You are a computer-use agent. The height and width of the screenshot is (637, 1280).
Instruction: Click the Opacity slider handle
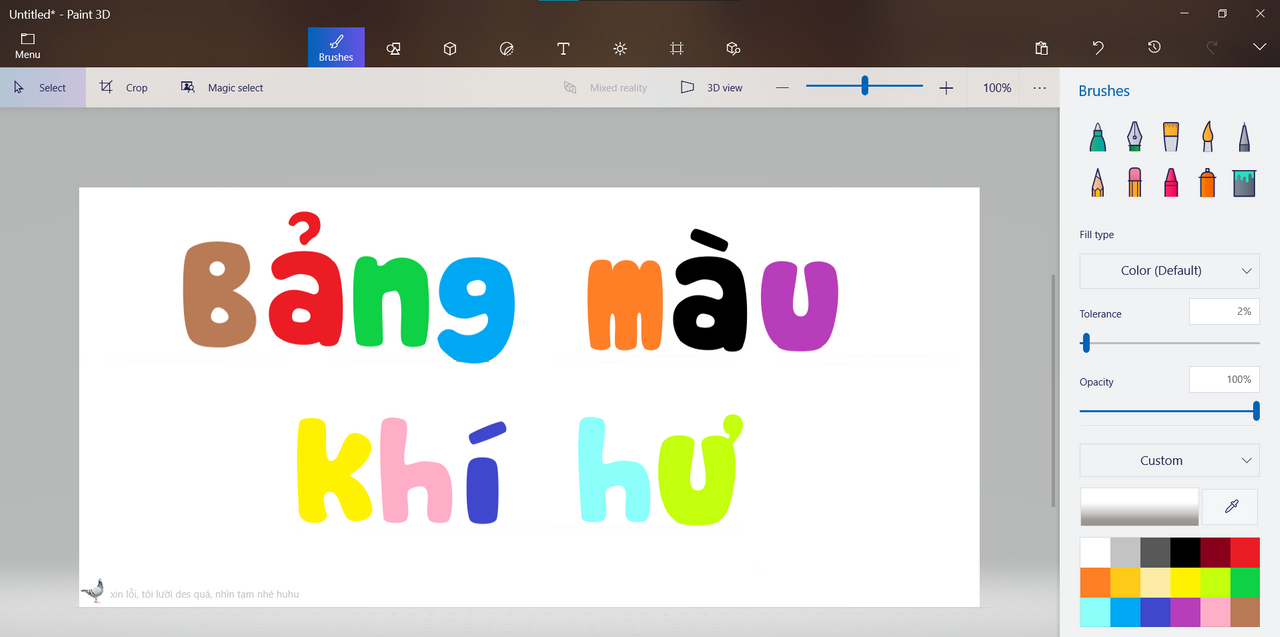point(1256,411)
